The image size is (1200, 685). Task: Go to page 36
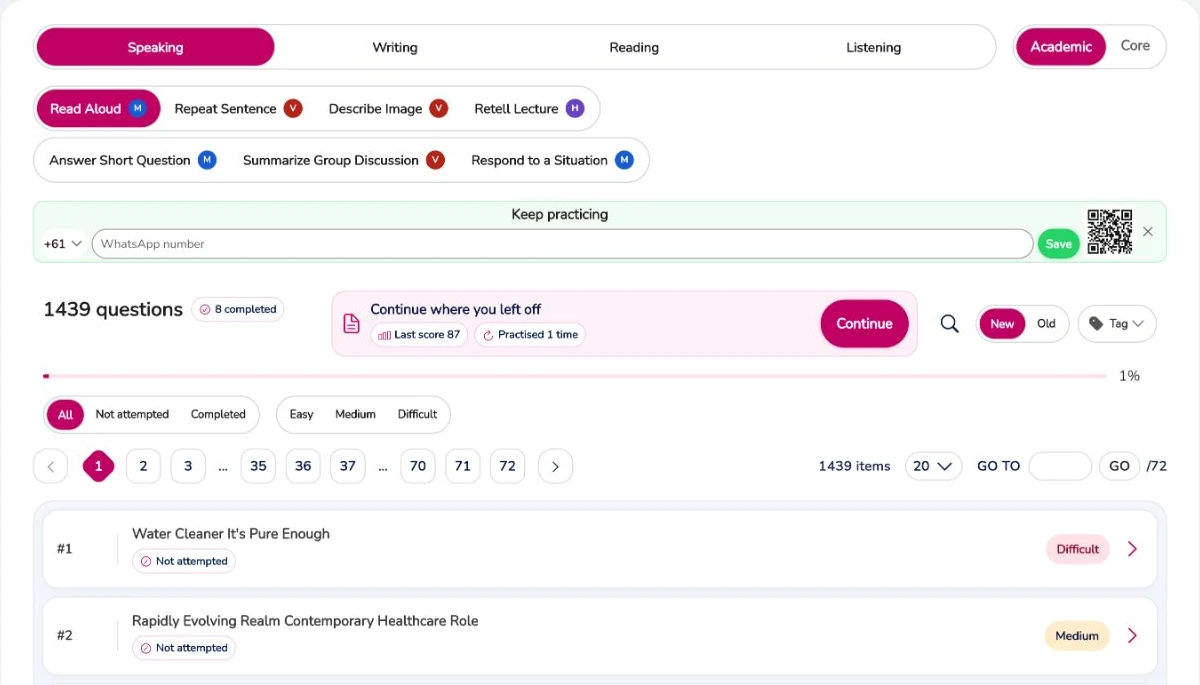pyautogui.click(x=303, y=466)
